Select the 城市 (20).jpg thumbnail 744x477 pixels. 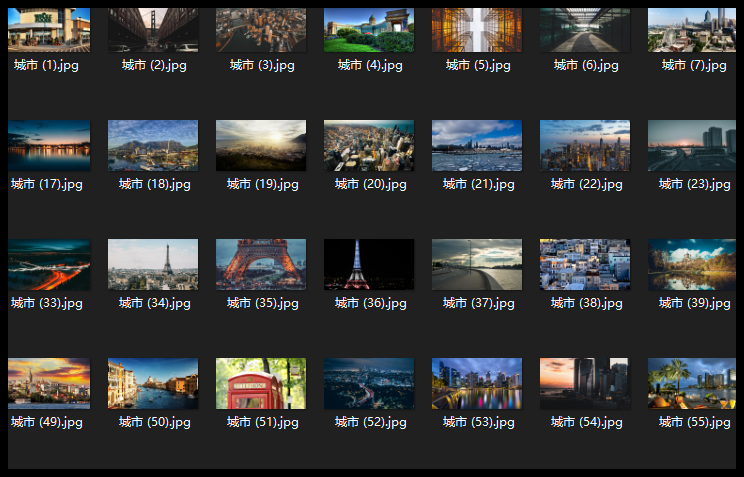(369, 145)
